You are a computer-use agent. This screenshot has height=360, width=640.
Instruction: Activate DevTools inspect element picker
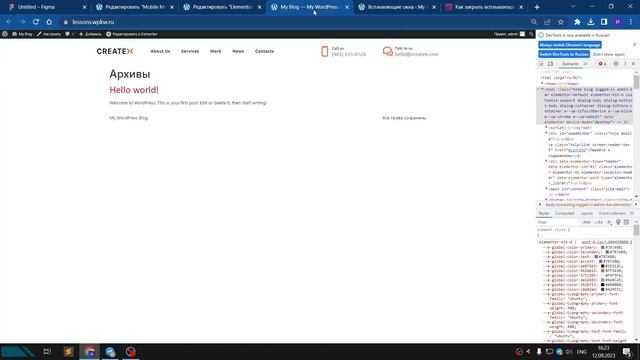542,64
